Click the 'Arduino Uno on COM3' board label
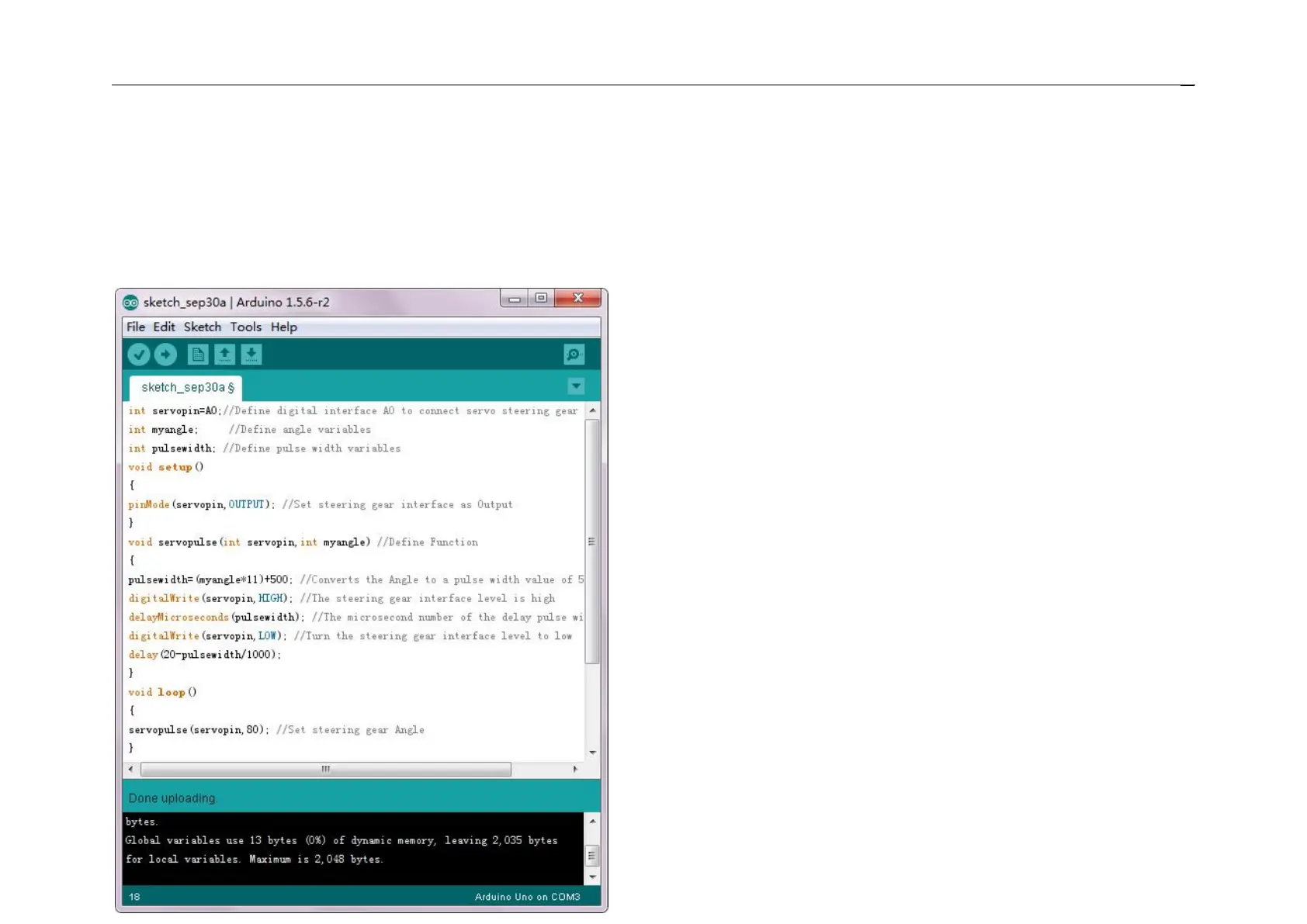The width and height of the screenshot is (1307, 924). click(528, 897)
